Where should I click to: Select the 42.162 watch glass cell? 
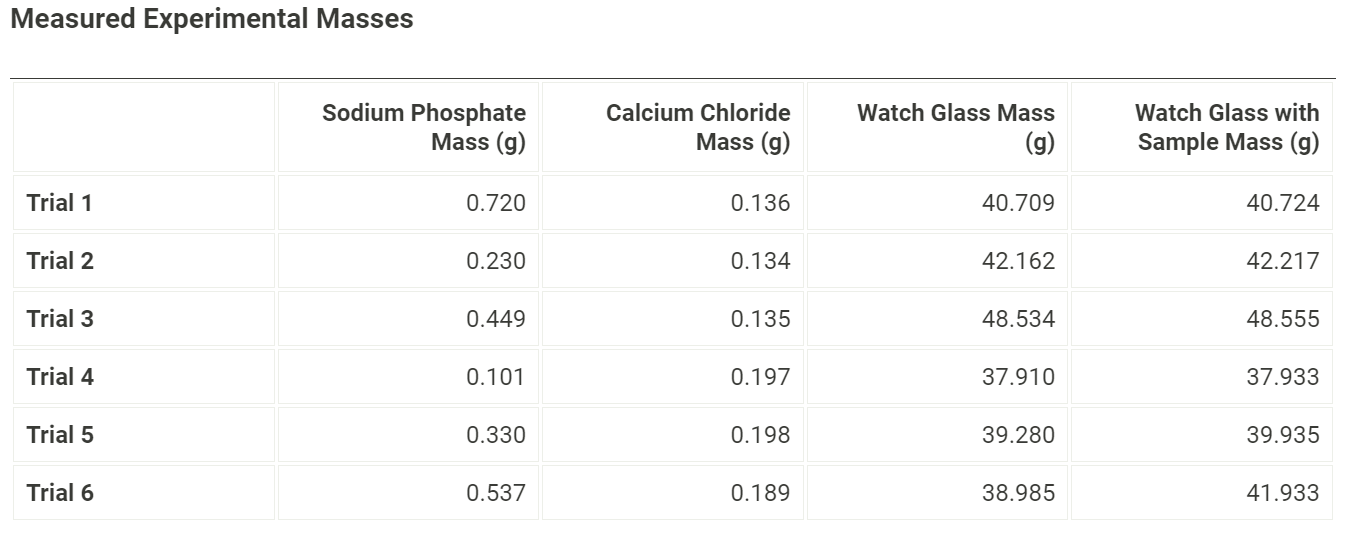1018,261
